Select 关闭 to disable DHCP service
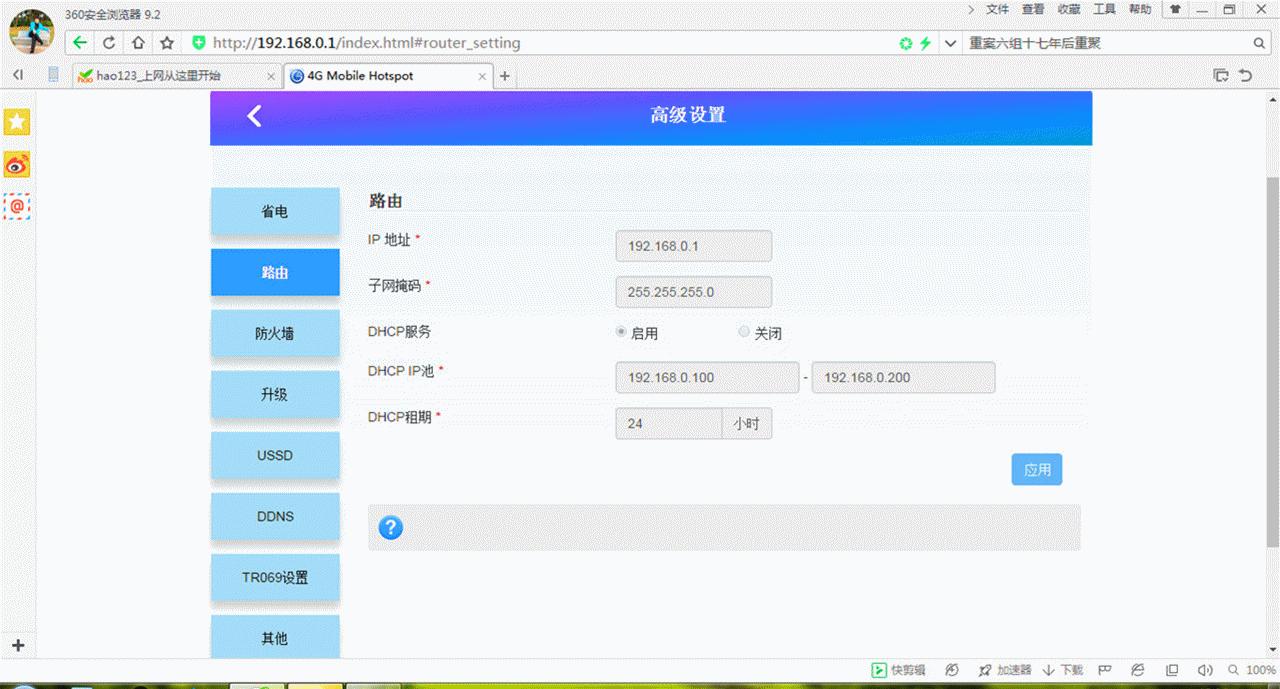1280x689 pixels. pos(743,331)
